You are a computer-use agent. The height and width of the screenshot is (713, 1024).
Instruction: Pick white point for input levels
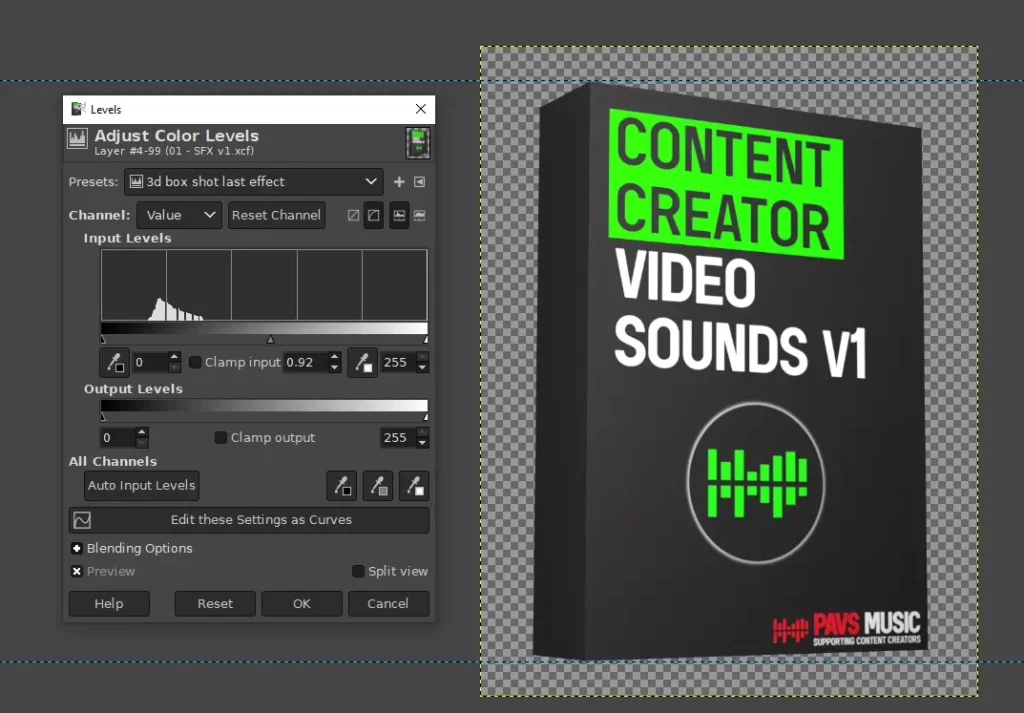[362, 362]
